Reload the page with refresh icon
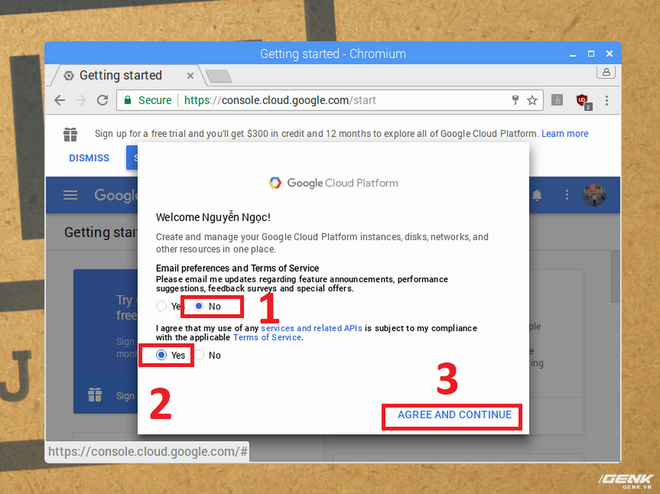The image size is (660, 494). coord(102,100)
